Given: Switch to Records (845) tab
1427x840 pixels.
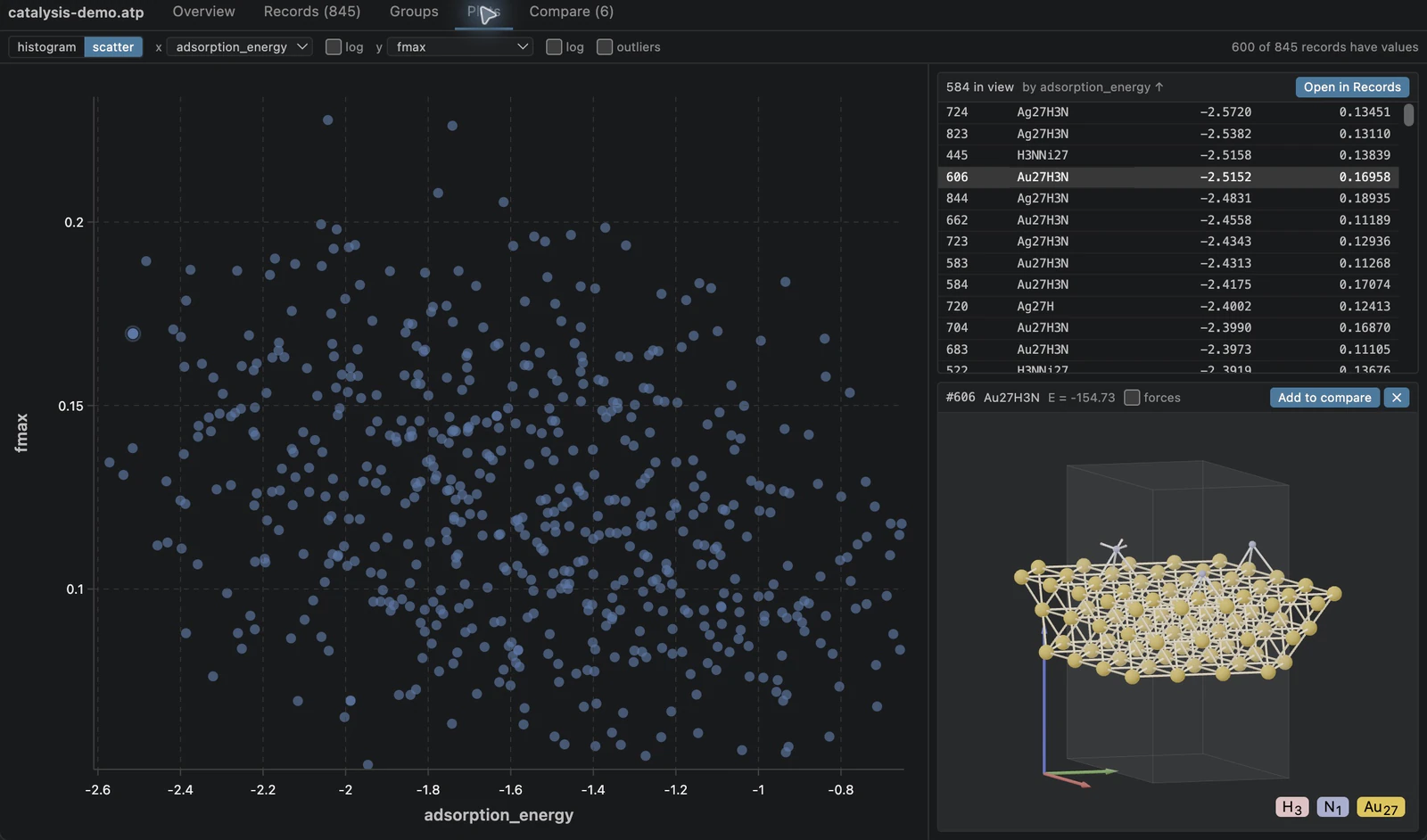Looking at the screenshot, I should click(x=312, y=12).
